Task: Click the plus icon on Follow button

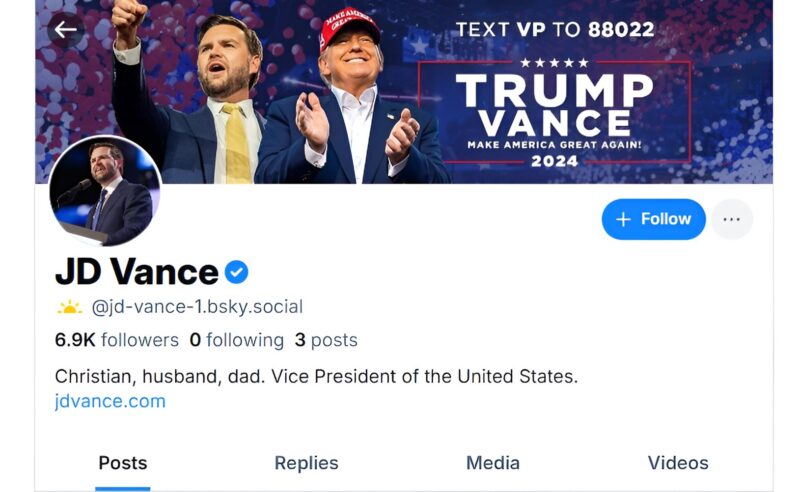Action: click(x=623, y=219)
